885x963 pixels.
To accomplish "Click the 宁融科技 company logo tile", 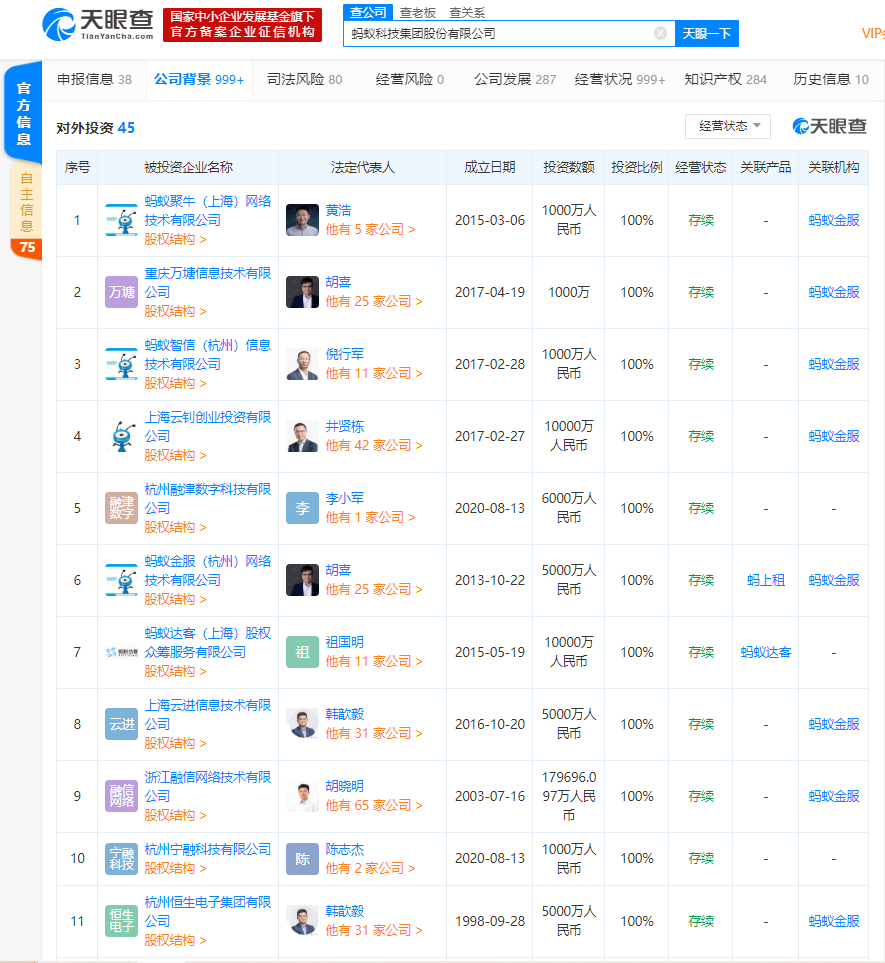I will (122, 859).
